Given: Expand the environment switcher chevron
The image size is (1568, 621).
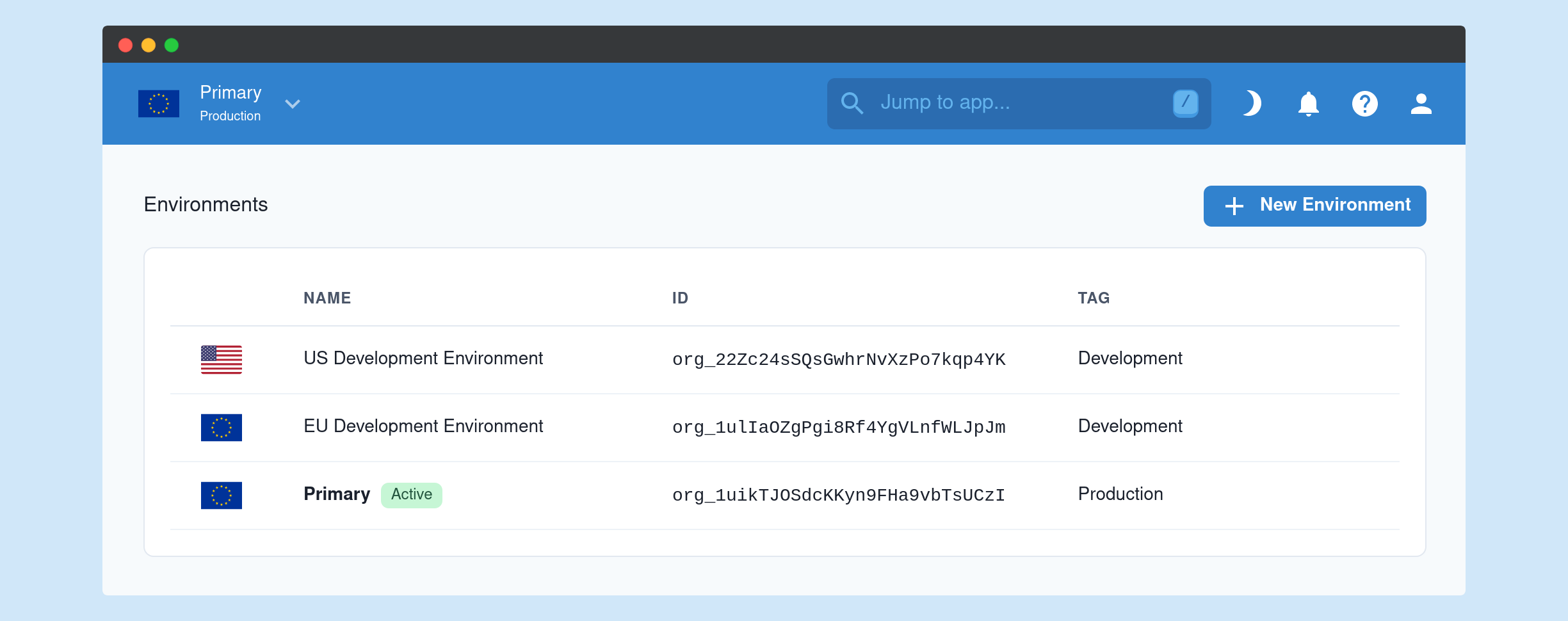Looking at the screenshot, I should (293, 104).
